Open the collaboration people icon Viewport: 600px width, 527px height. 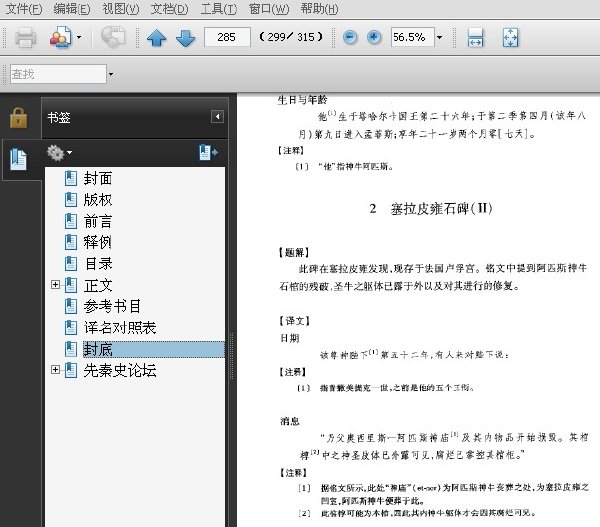coord(61,37)
